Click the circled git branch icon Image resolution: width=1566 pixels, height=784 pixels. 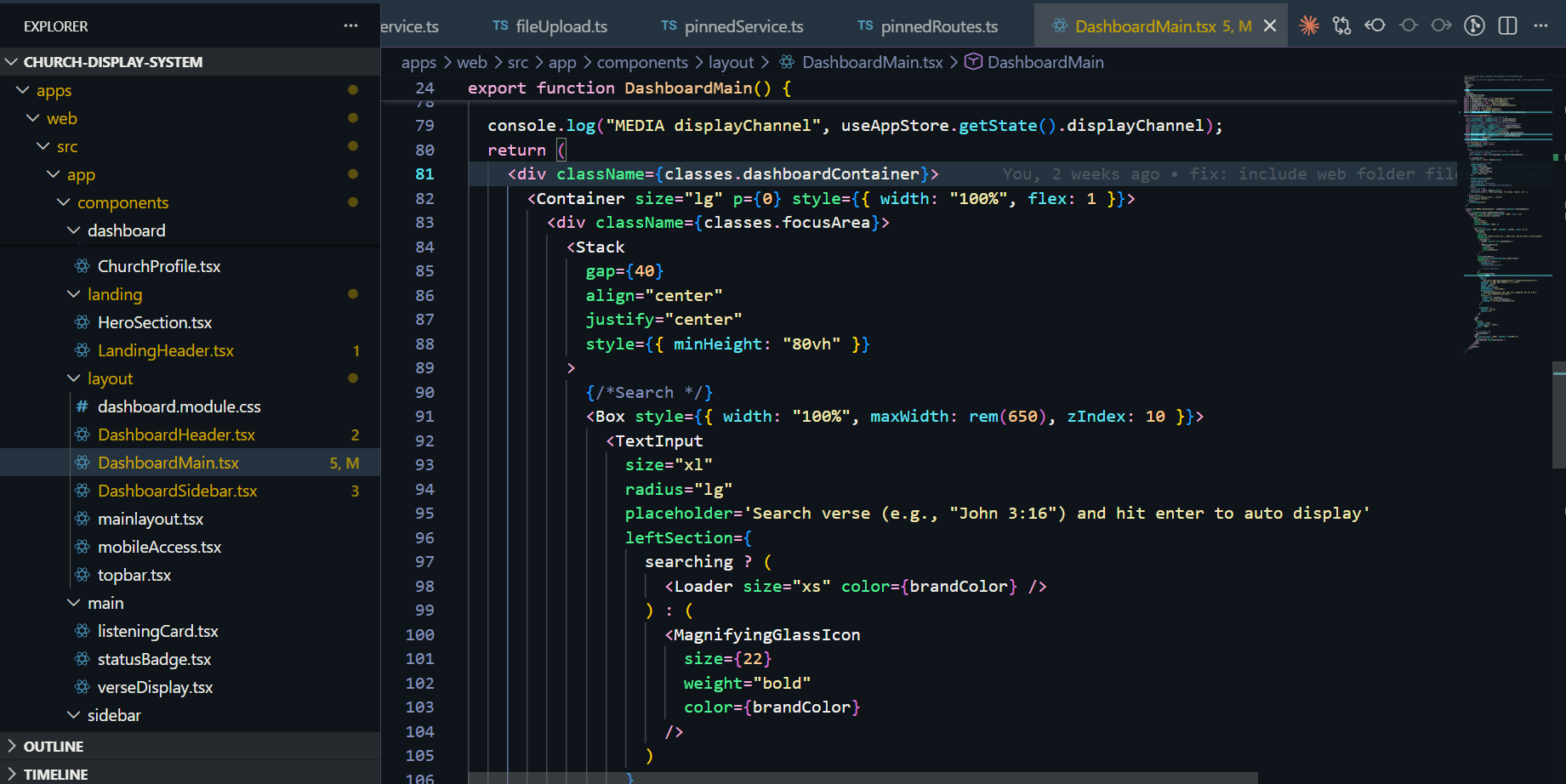1474,26
